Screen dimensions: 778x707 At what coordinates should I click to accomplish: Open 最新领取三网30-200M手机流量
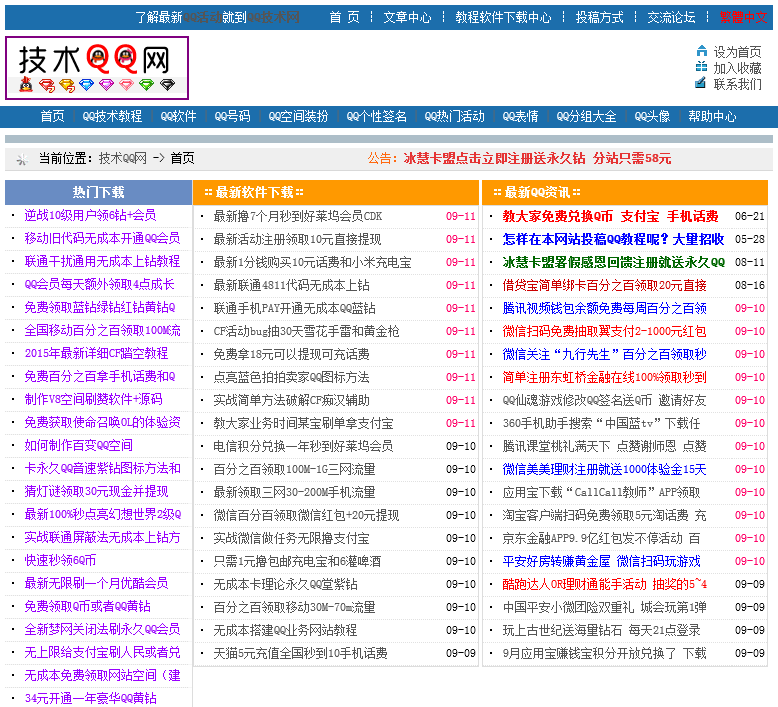coord(294,492)
